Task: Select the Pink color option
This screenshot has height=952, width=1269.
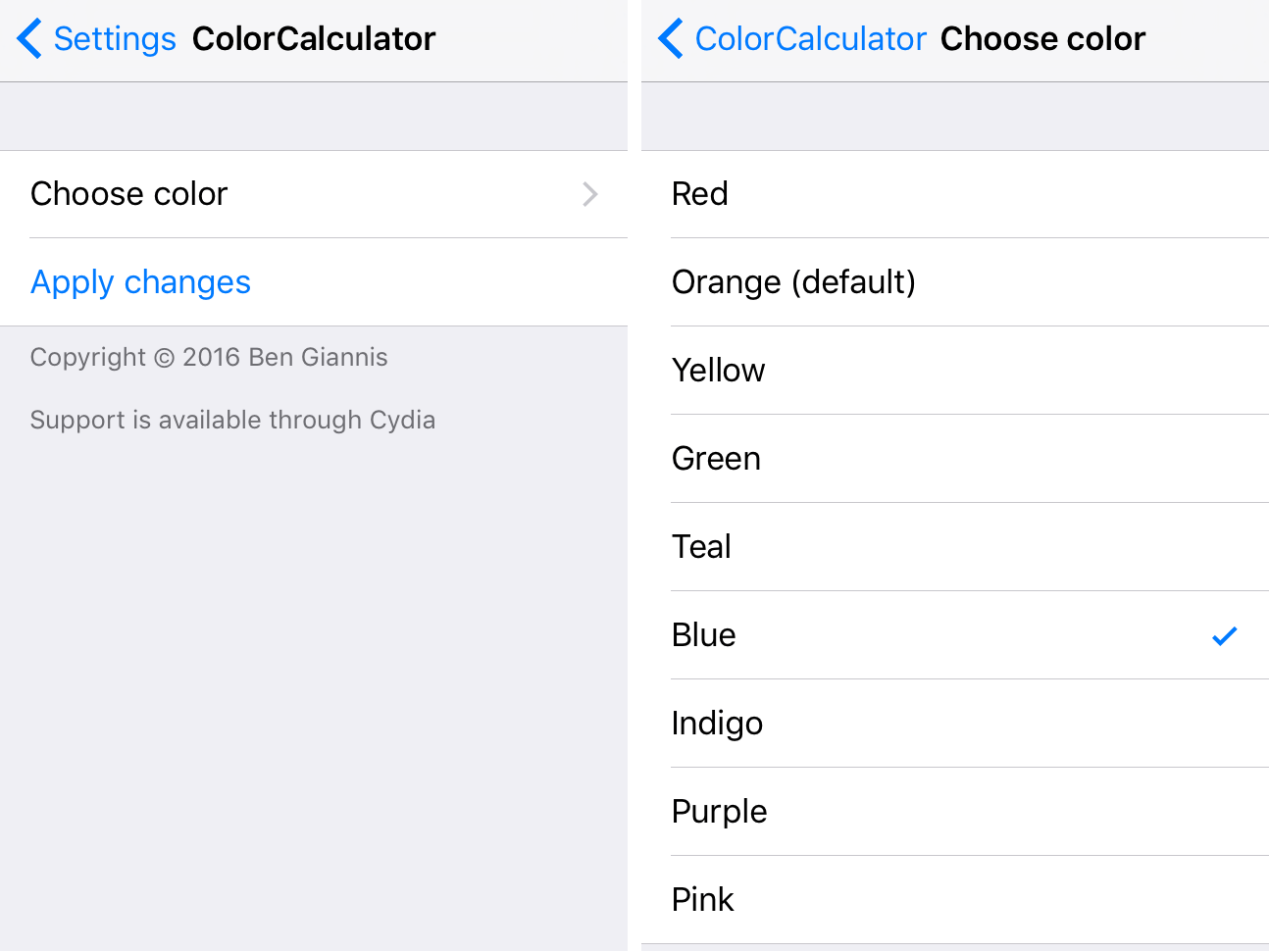Action: (x=702, y=900)
